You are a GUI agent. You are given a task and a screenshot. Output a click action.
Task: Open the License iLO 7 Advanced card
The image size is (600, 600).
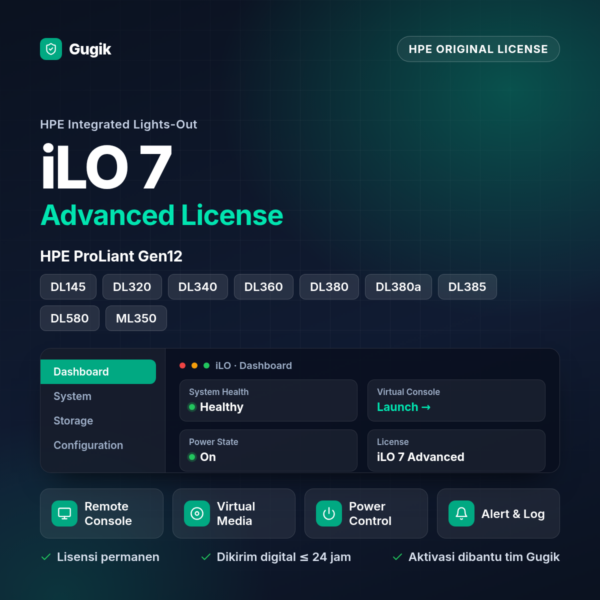pyautogui.click(x=456, y=450)
